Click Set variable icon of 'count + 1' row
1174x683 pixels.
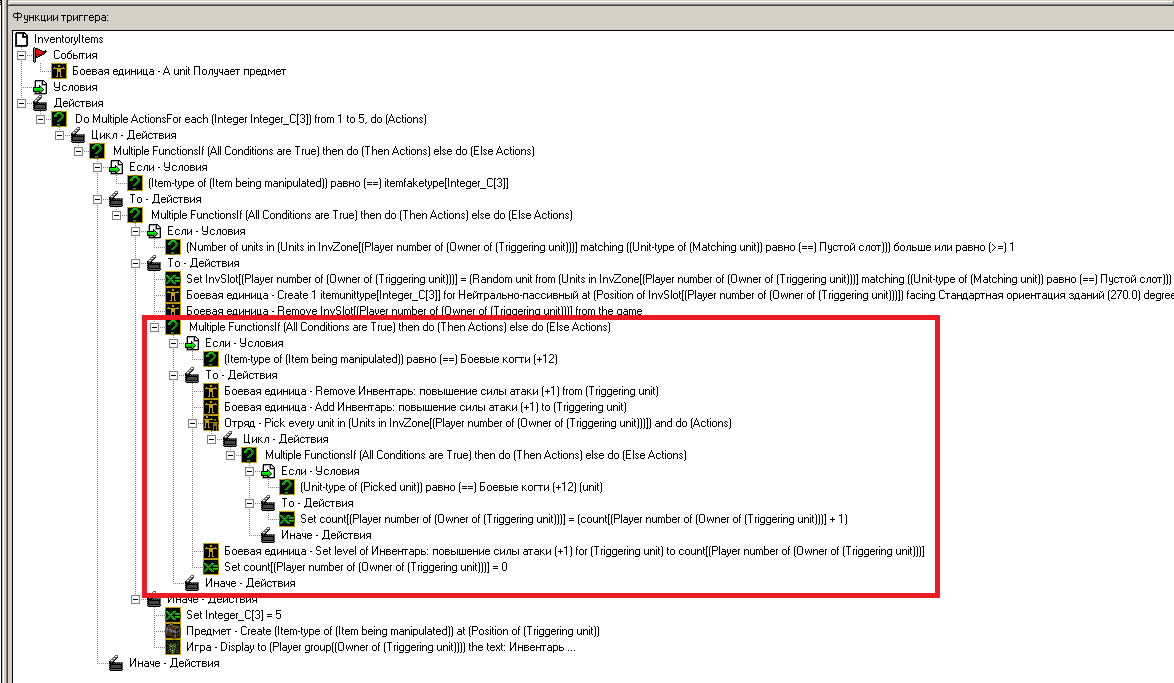[x=287, y=519]
